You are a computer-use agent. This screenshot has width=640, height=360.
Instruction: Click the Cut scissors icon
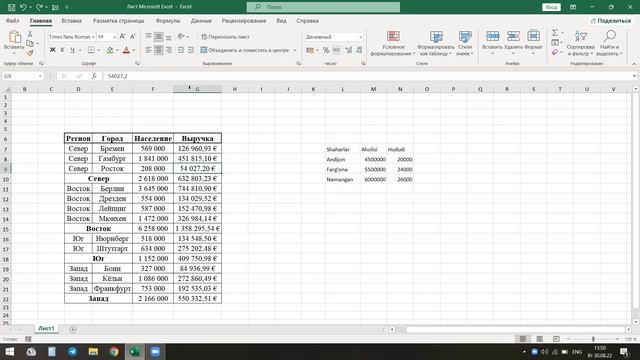[30, 34]
